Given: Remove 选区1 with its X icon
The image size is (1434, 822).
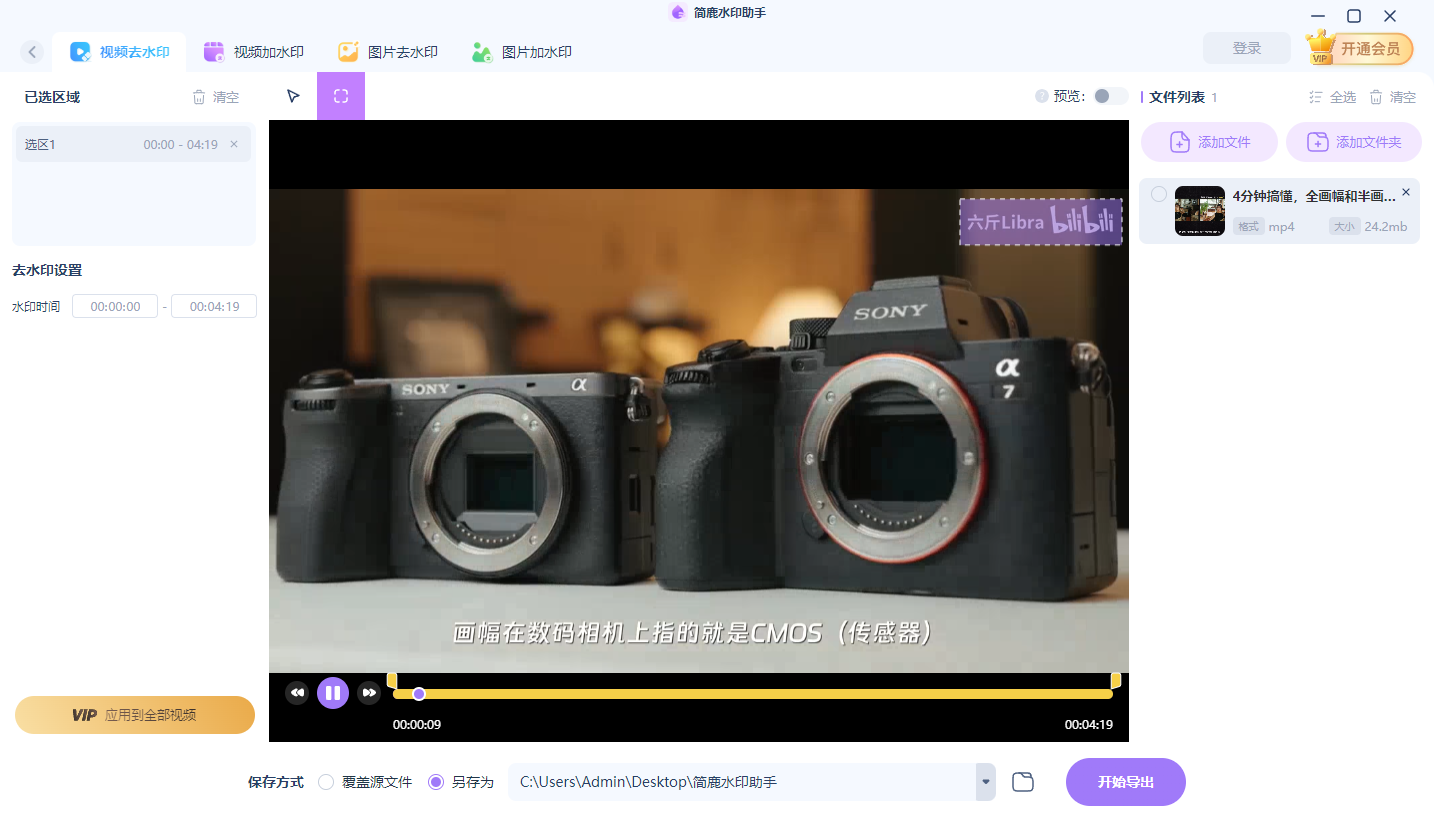Looking at the screenshot, I should click(x=234, y=144).
